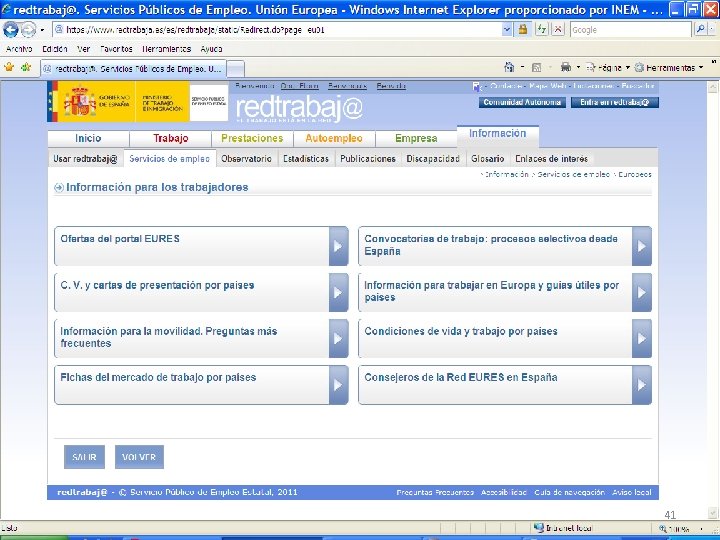The height and width of the screenshot is (540, 720).
Task: Open the Ayuda menu
Action: click(211, 49)
